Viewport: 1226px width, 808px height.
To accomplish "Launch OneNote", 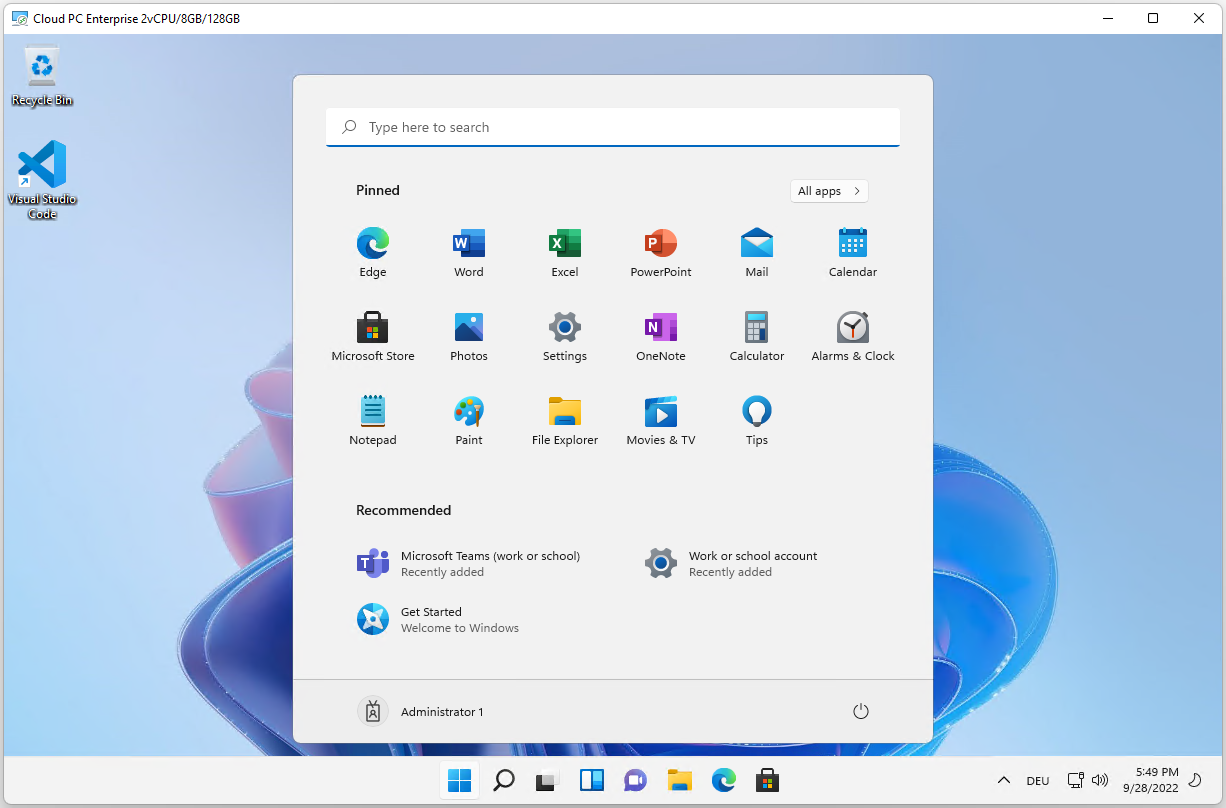I will (661, 336).
